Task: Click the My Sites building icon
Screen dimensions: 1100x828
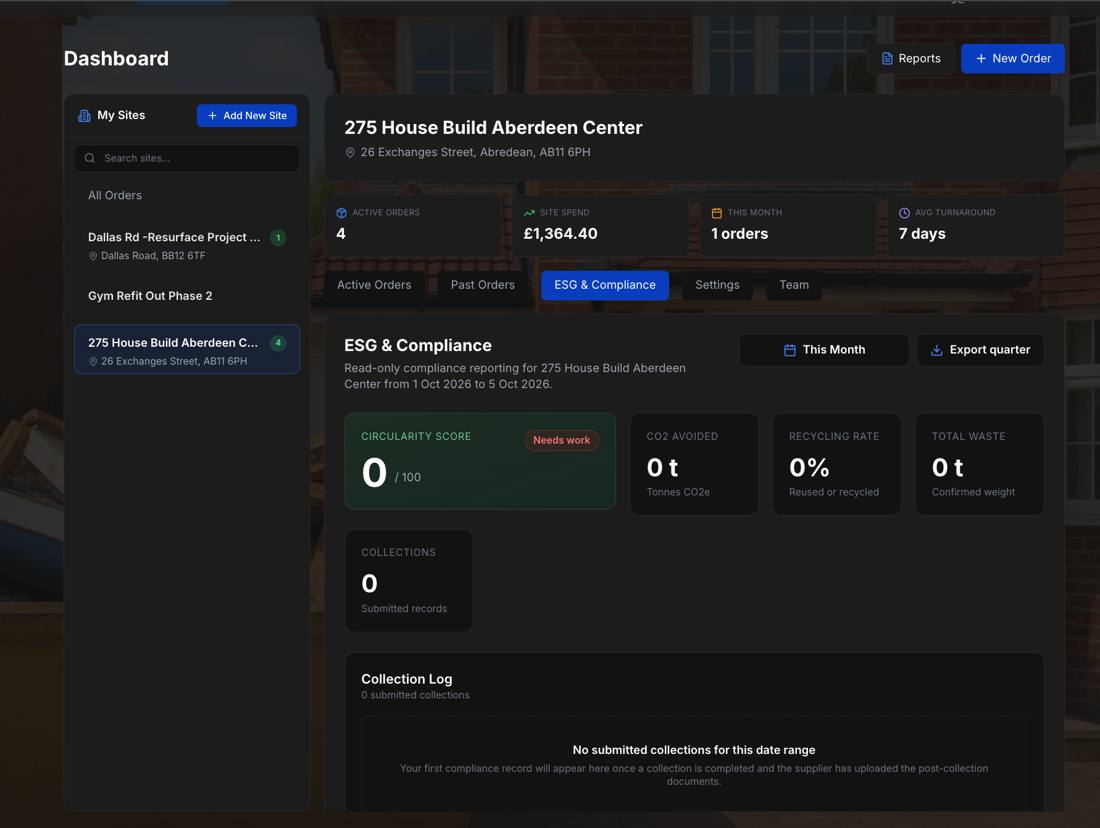Action: point(84,116)
